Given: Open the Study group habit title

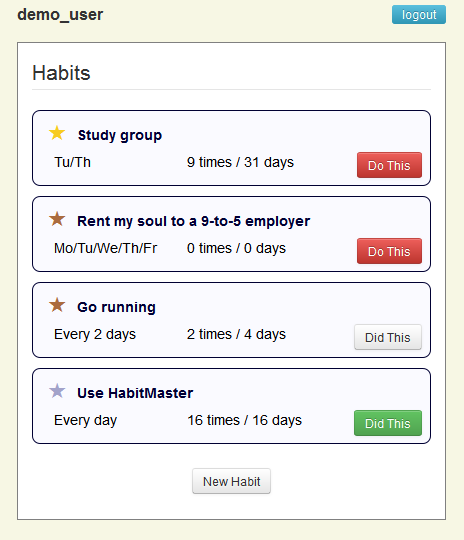Looking at the screenshot, I should click(120, 135).
